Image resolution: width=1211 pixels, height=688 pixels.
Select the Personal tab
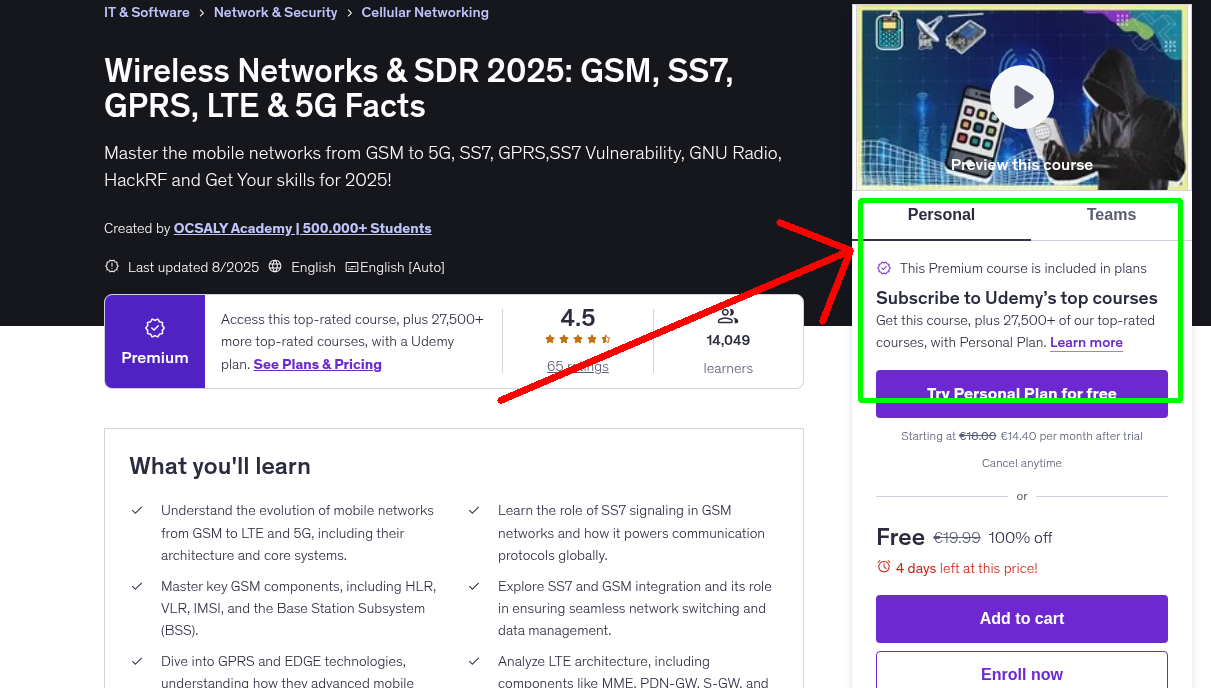[x=941, y=215]
